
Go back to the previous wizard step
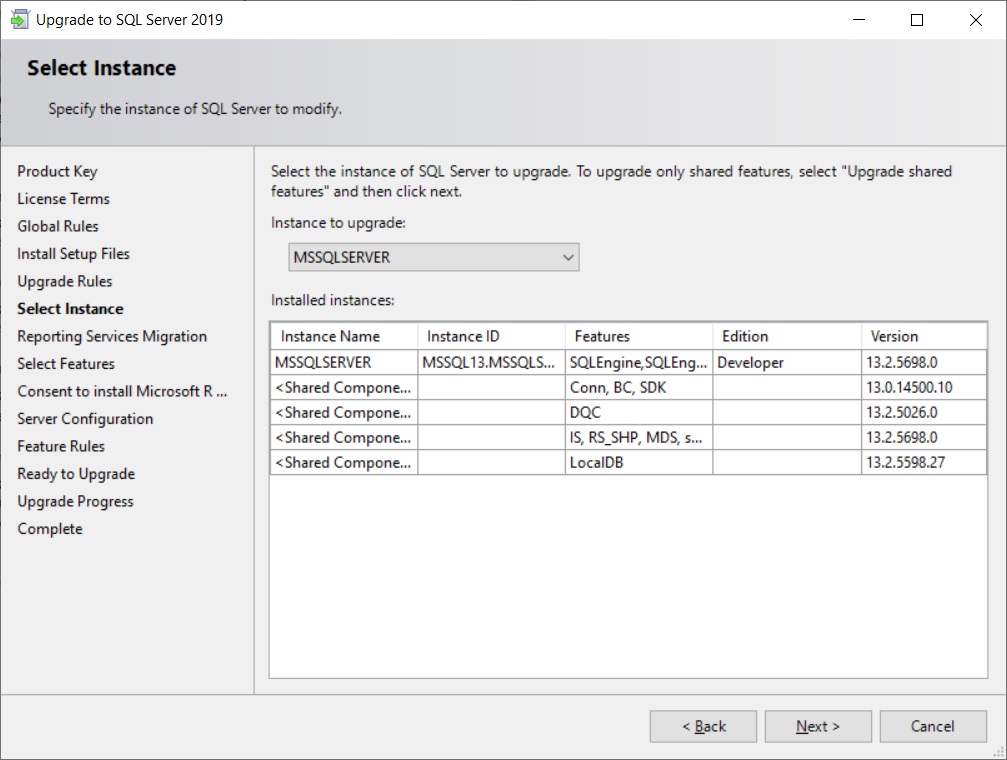click(703, 726)
